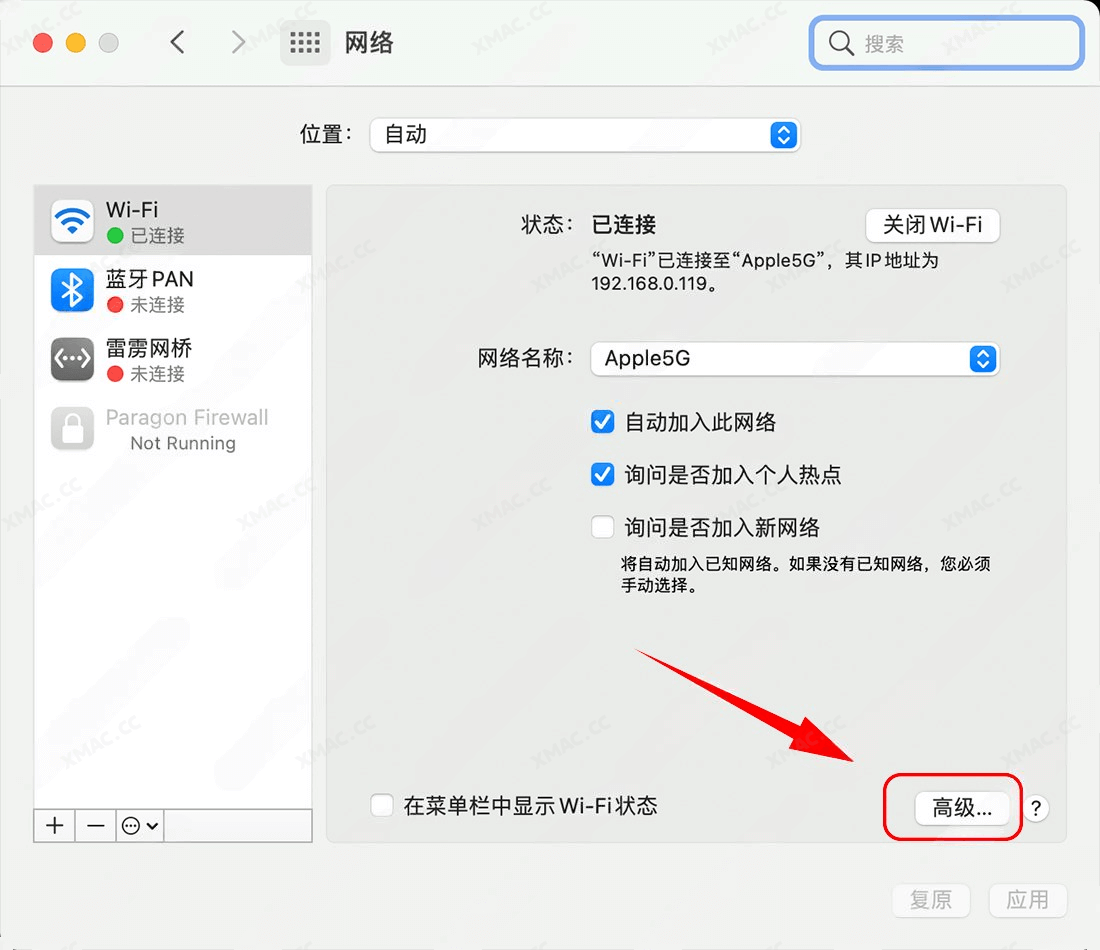Open the 位置 location dropdown

pyautogui.click(x=585, y=135)
